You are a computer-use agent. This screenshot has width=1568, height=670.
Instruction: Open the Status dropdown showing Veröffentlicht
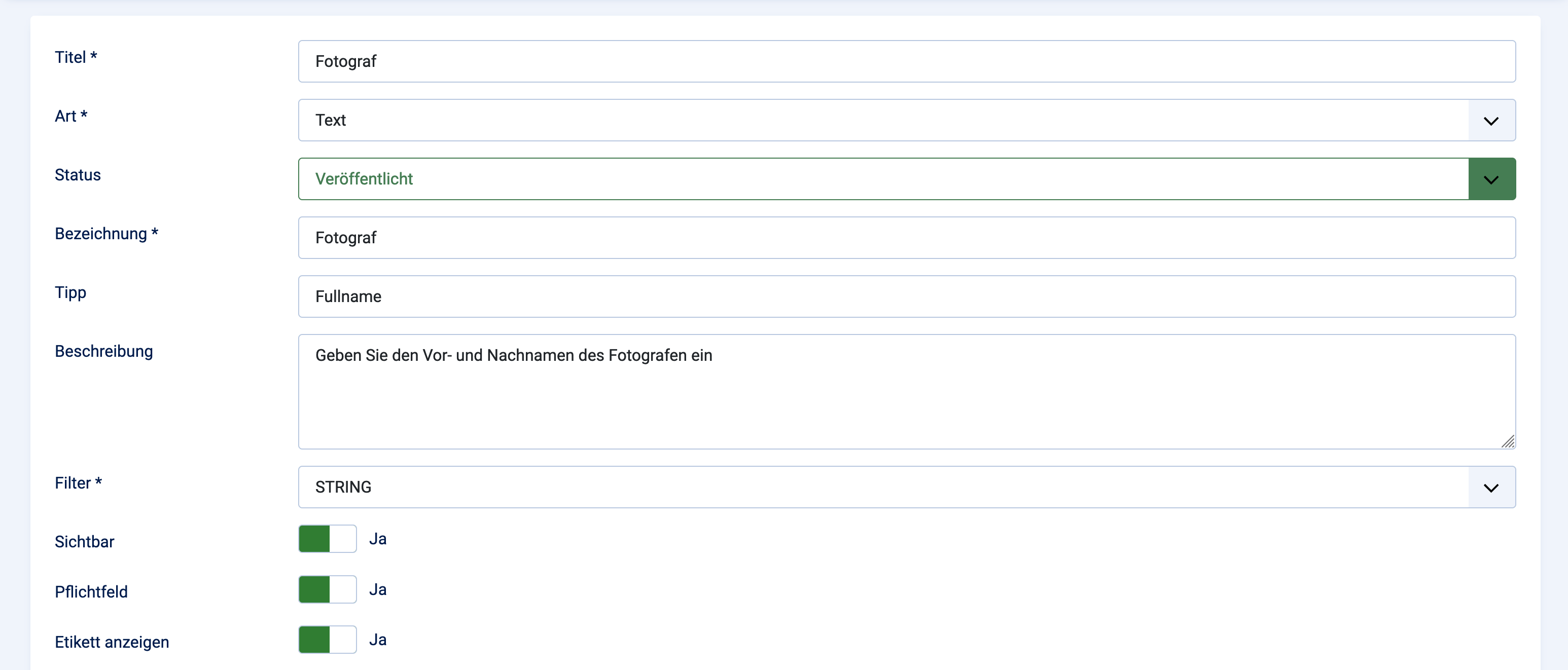pyautogui.click(x=882, y=179)
